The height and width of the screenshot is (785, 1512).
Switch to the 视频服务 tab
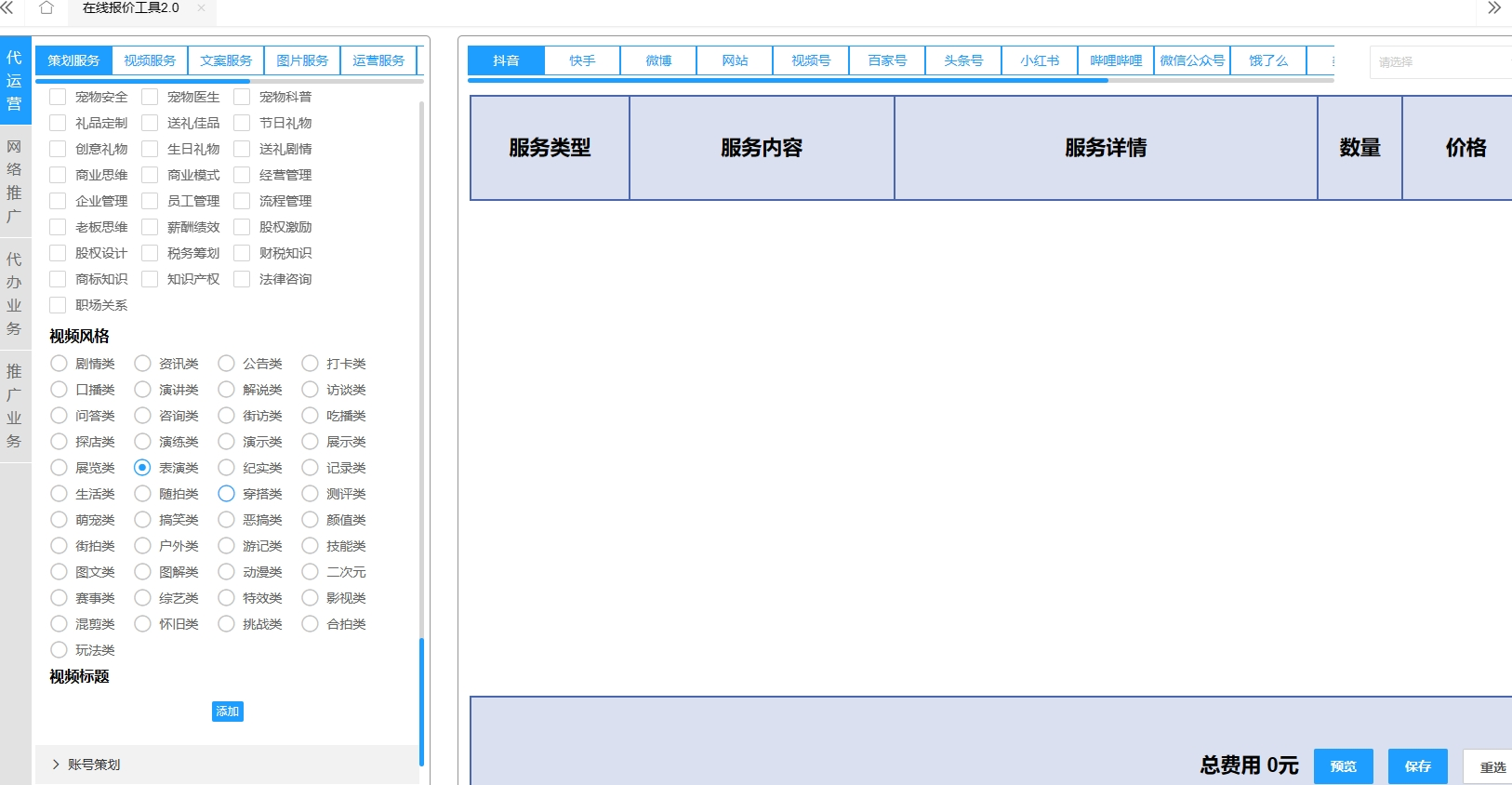(150, 60)
